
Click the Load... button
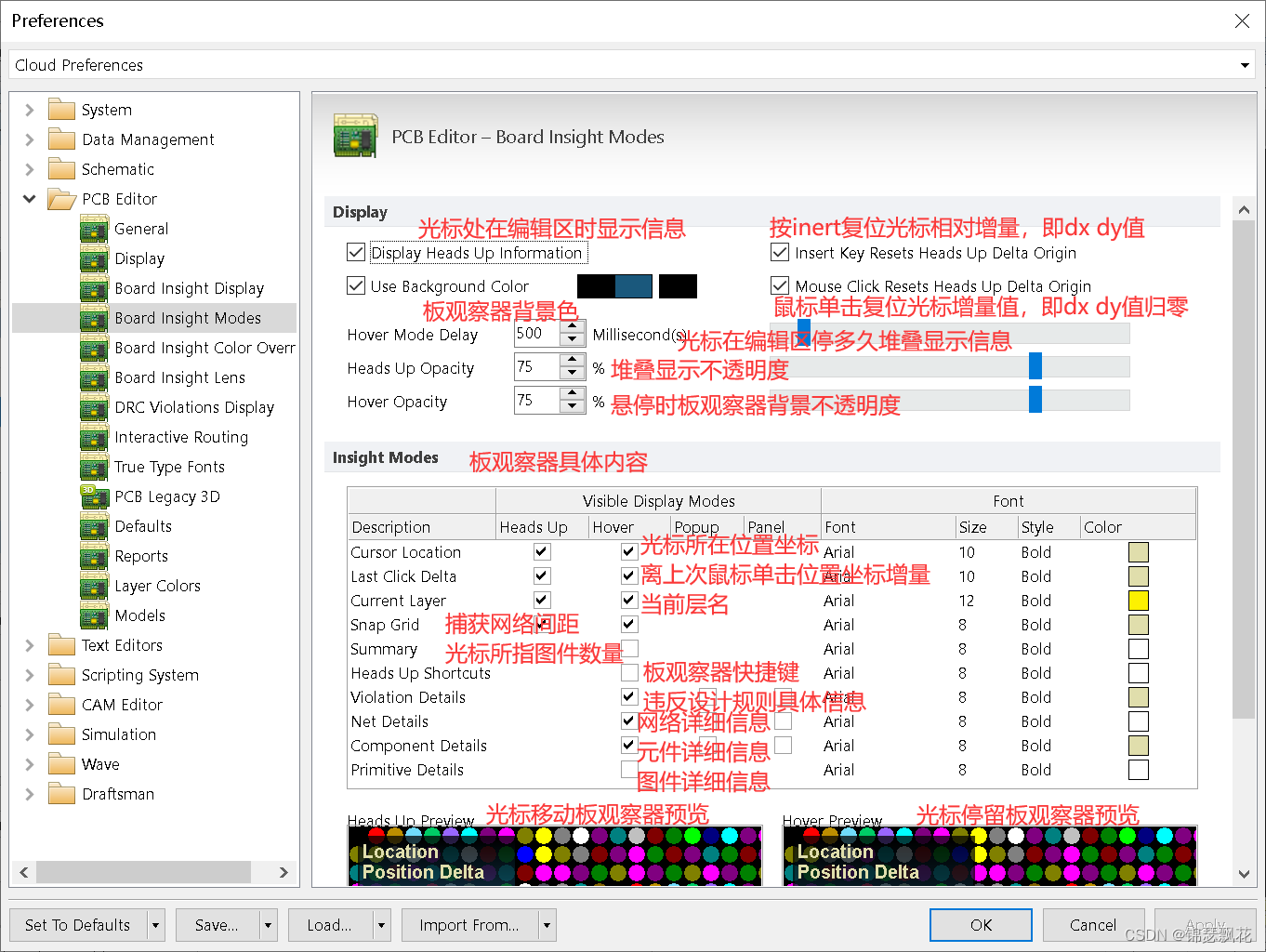pos(330,925)
